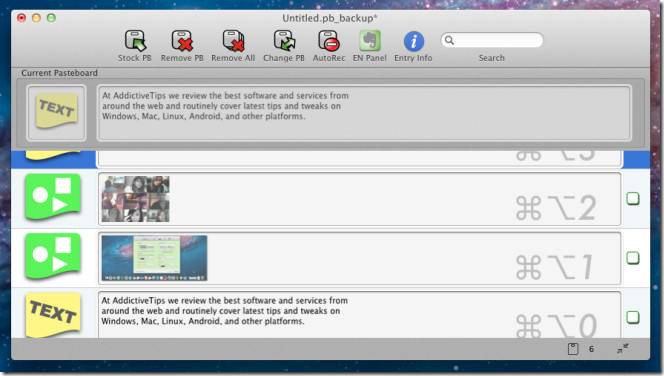664x376 pixels.
Task: Click the Remove All toolbar icon
Action: click(x=233, y=41)
